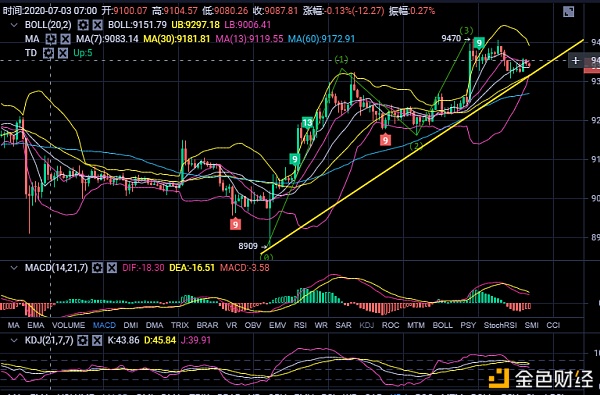
Task: Click the K:43.86 value
Action: pos(124,340)
